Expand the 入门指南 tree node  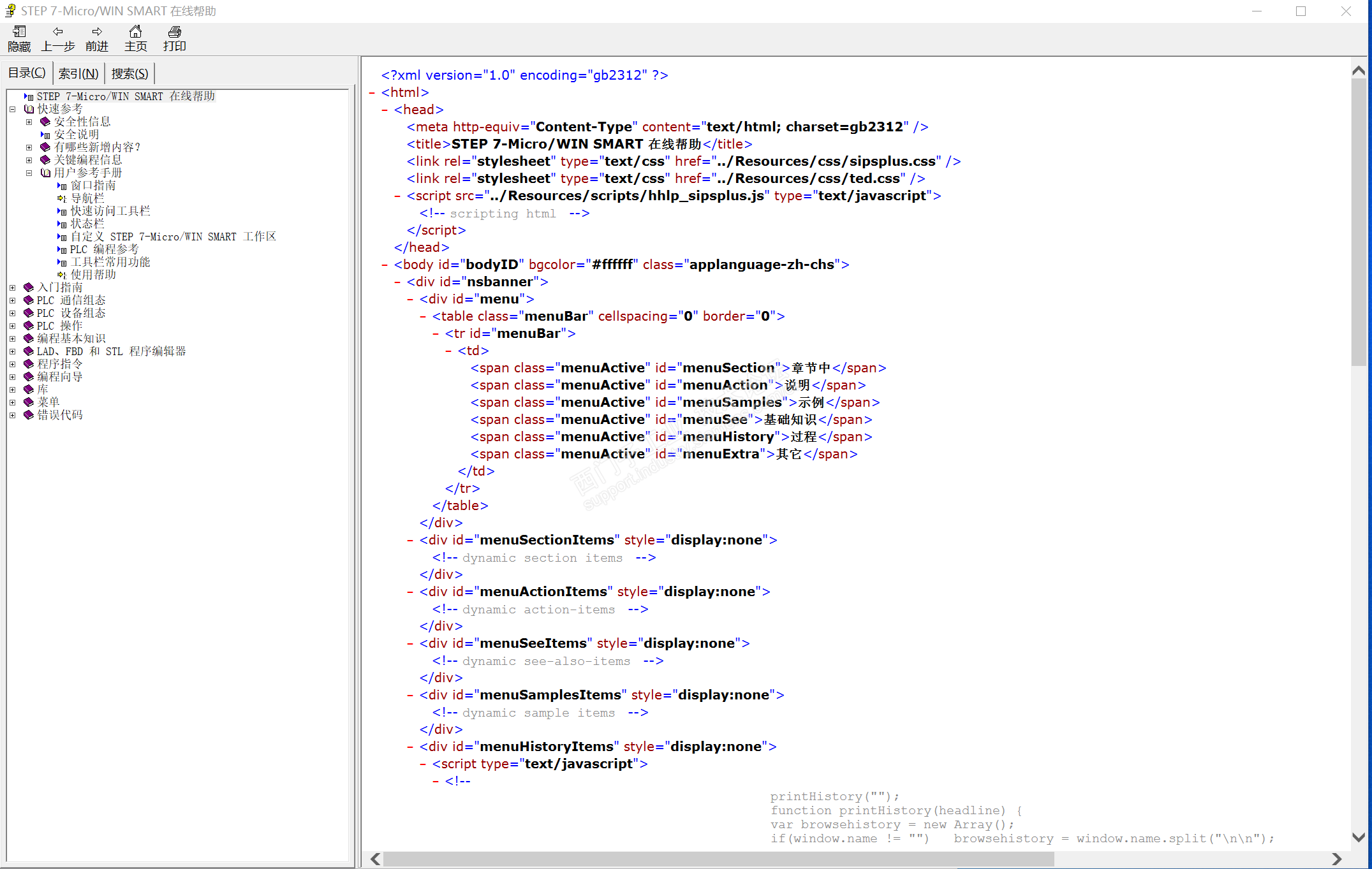12,288
